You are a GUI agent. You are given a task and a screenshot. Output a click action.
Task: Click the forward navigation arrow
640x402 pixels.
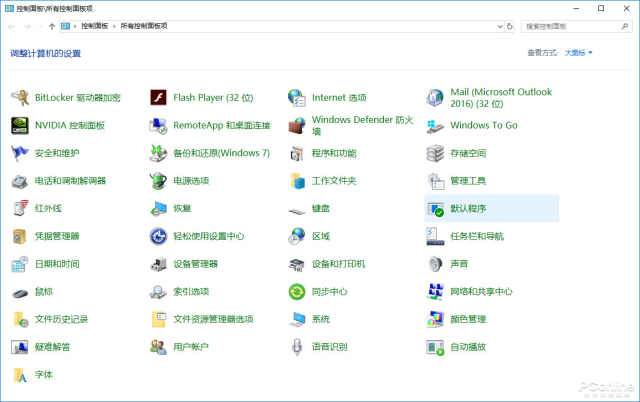[27, 27]
